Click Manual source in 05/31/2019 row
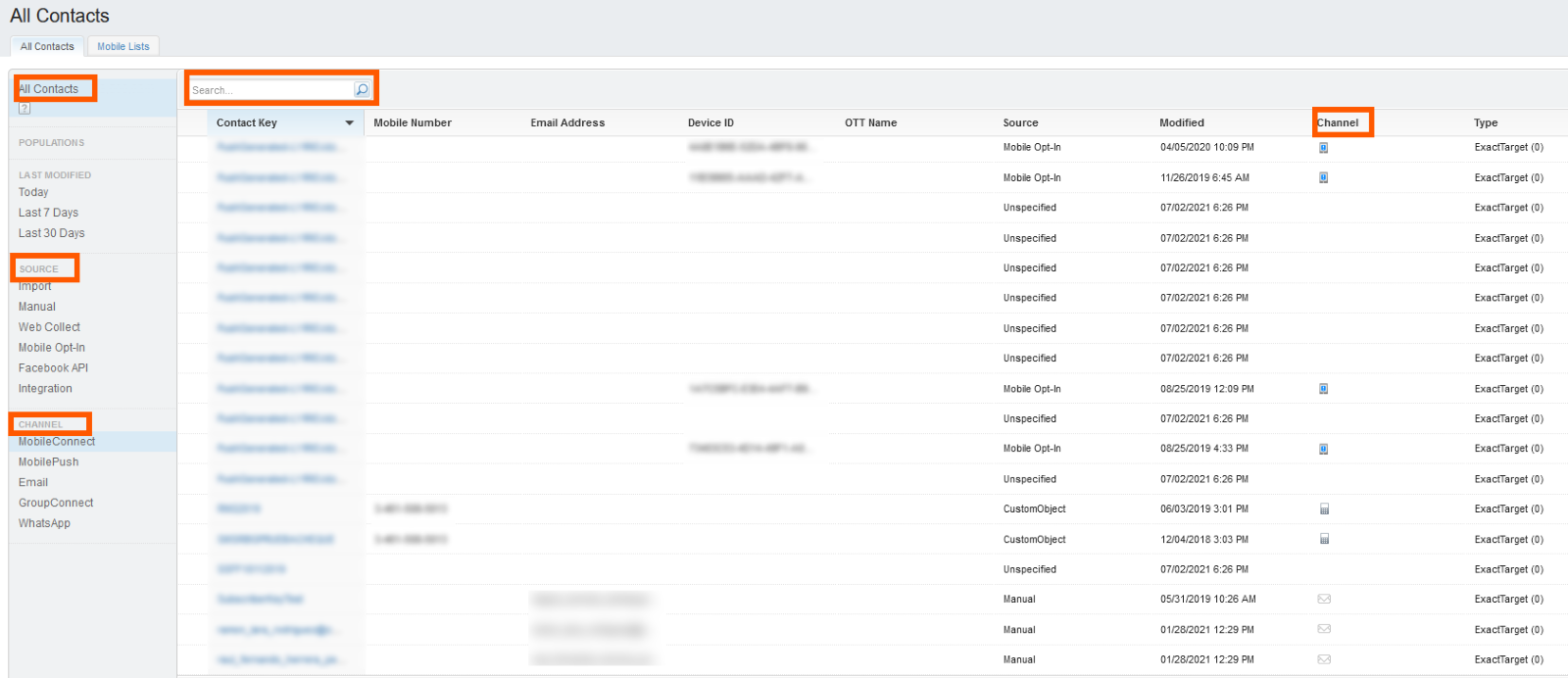The width and height of the screenshot is (1568, 678). 1019,600
